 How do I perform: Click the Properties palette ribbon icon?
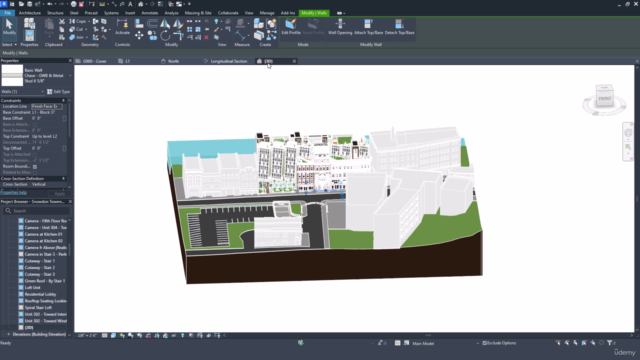29,36
